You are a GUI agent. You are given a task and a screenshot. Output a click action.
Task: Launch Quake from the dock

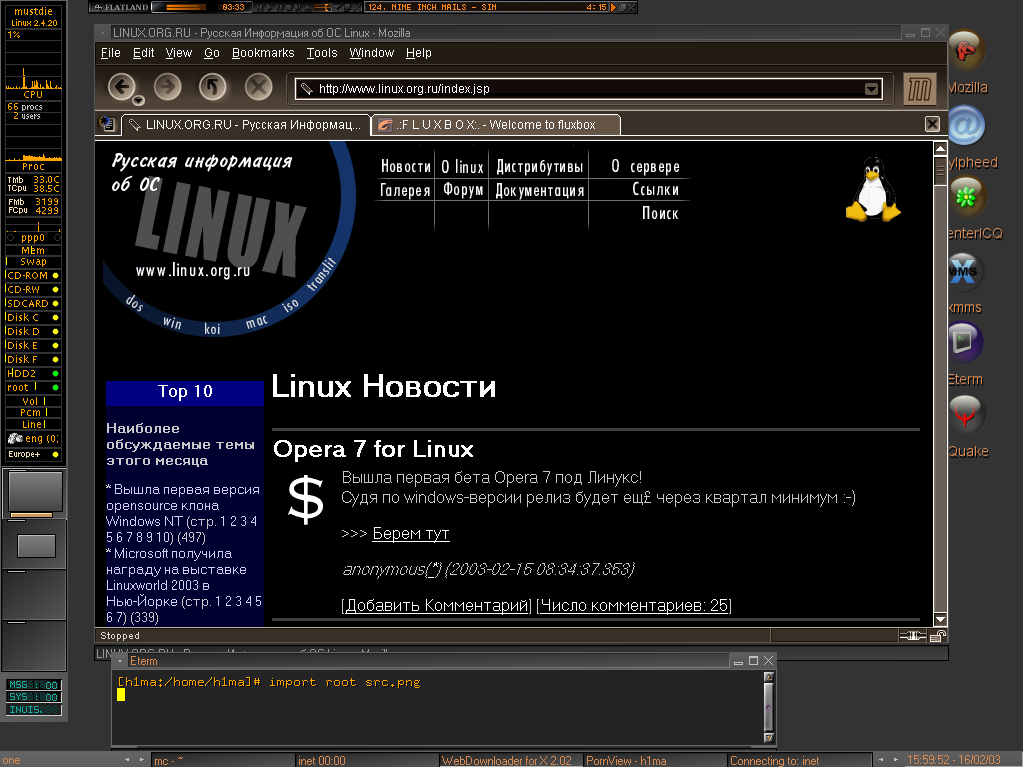click(x=966, y=415)
